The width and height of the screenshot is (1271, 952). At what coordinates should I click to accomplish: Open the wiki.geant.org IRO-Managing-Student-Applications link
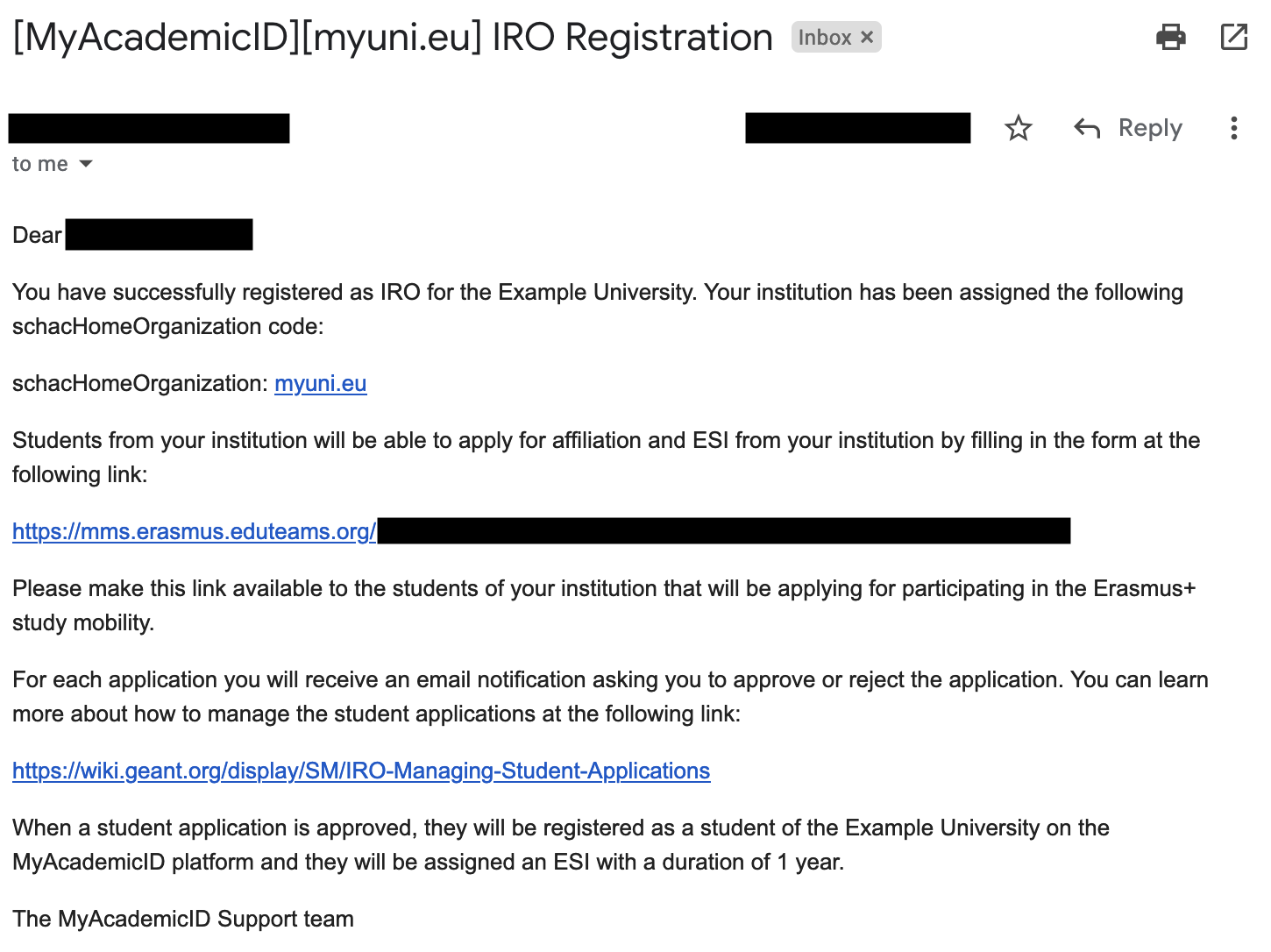[x=360, y=771]
